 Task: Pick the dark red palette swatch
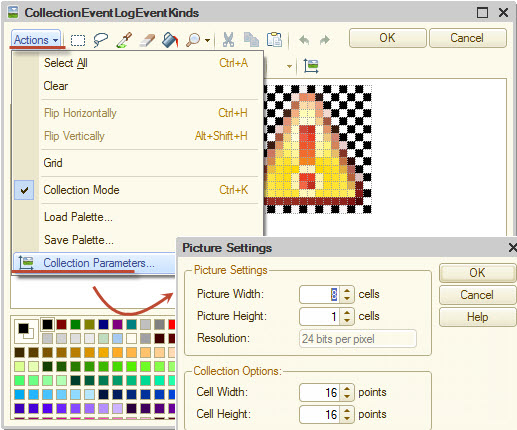coord(61,324)
